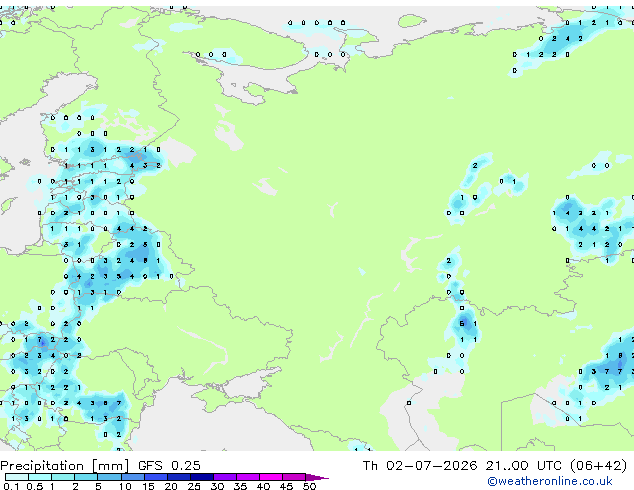
Task: Select legend swatch between 20 and 25
Action: 179,477
